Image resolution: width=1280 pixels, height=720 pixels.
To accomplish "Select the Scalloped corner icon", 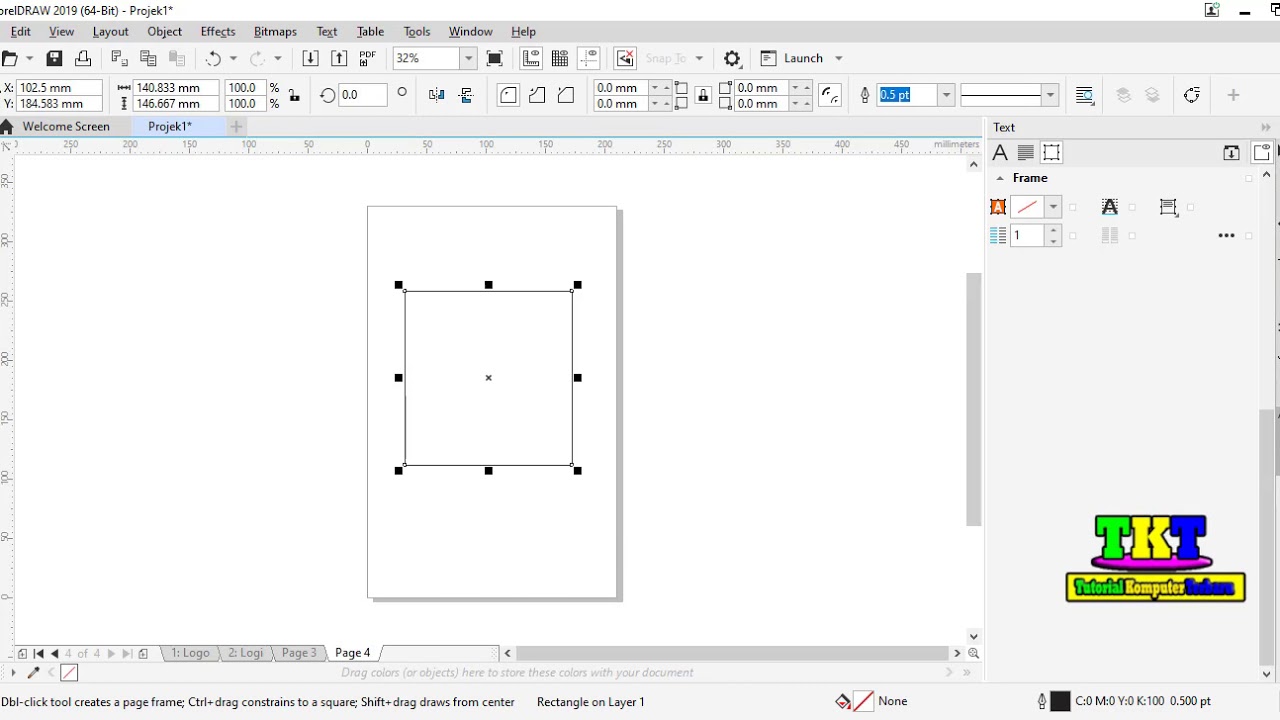I will pos(537,95).
